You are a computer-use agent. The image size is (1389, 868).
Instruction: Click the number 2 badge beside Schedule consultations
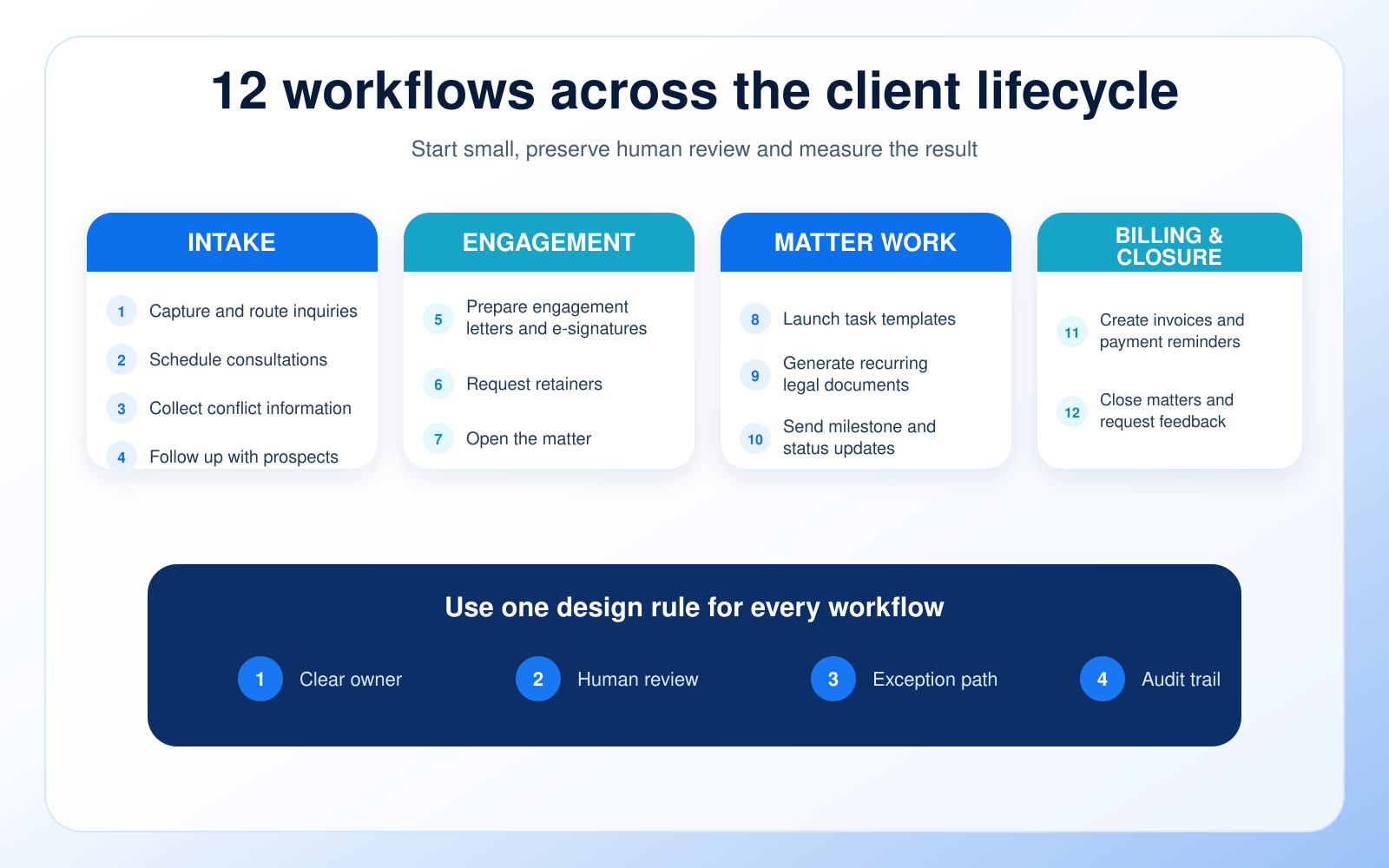[122, 359]
